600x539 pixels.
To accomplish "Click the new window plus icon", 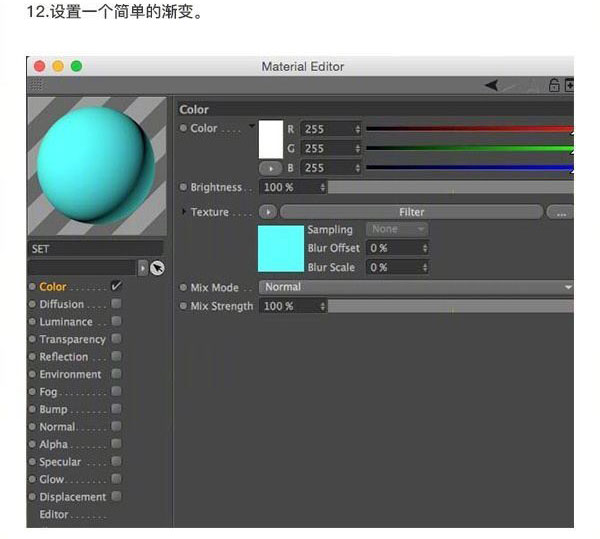I will 569,85.
